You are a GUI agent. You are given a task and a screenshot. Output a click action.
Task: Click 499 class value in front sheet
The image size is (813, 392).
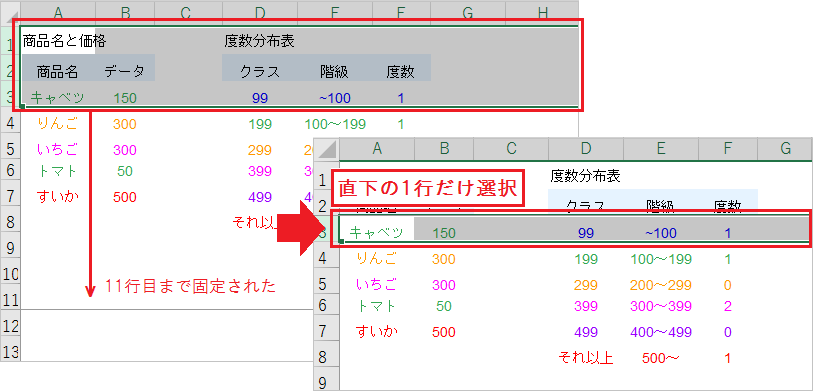click(586, 332)
